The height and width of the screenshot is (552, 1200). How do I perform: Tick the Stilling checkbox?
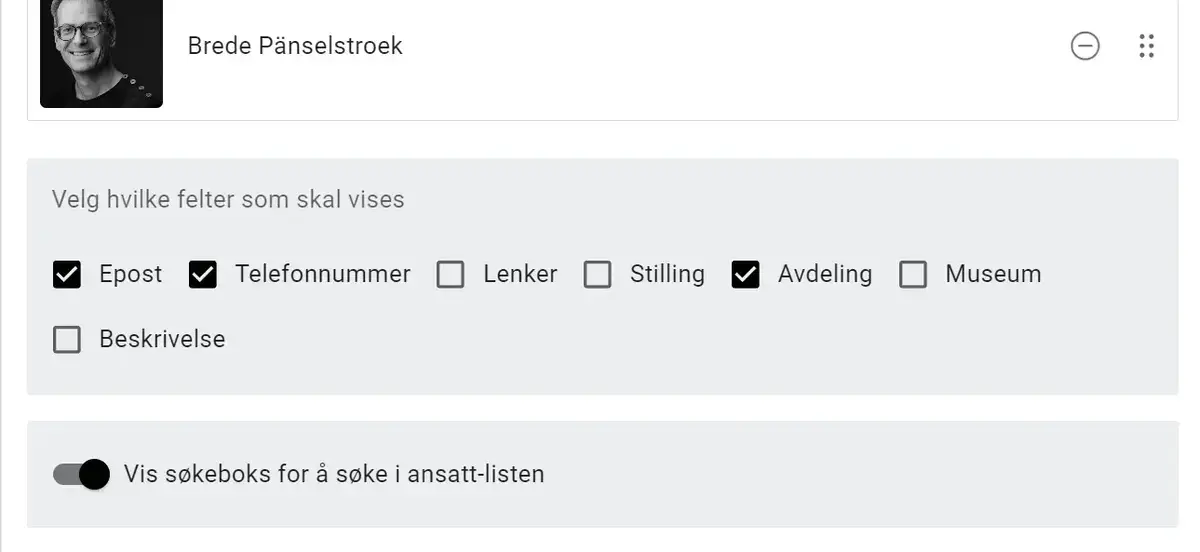pos(598,274)
